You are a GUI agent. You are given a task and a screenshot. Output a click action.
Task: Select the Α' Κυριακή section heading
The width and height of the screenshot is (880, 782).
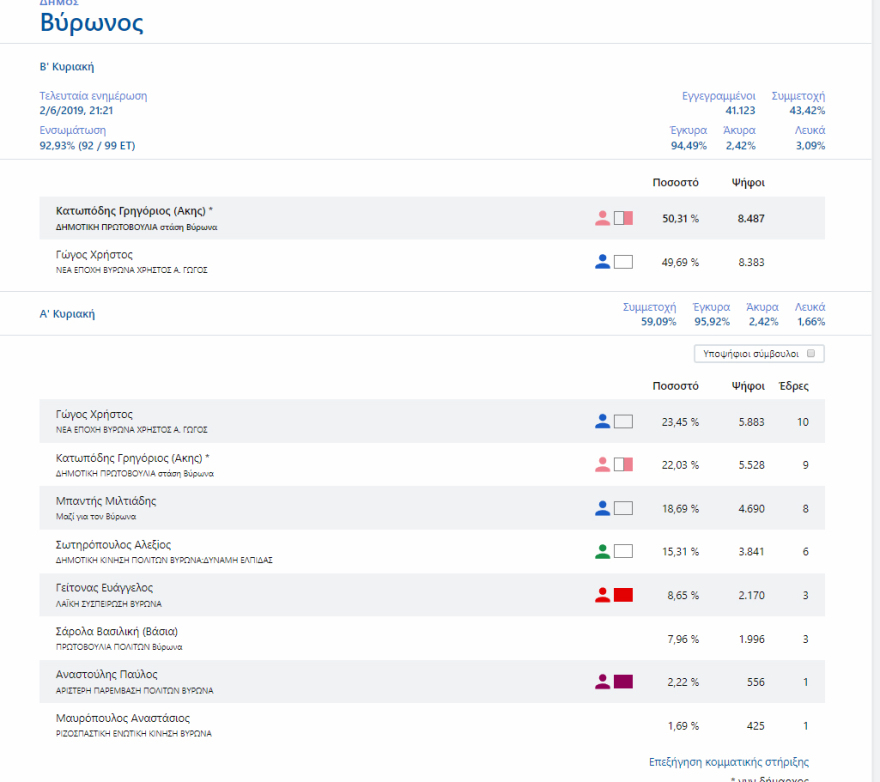tap(66, 314)
